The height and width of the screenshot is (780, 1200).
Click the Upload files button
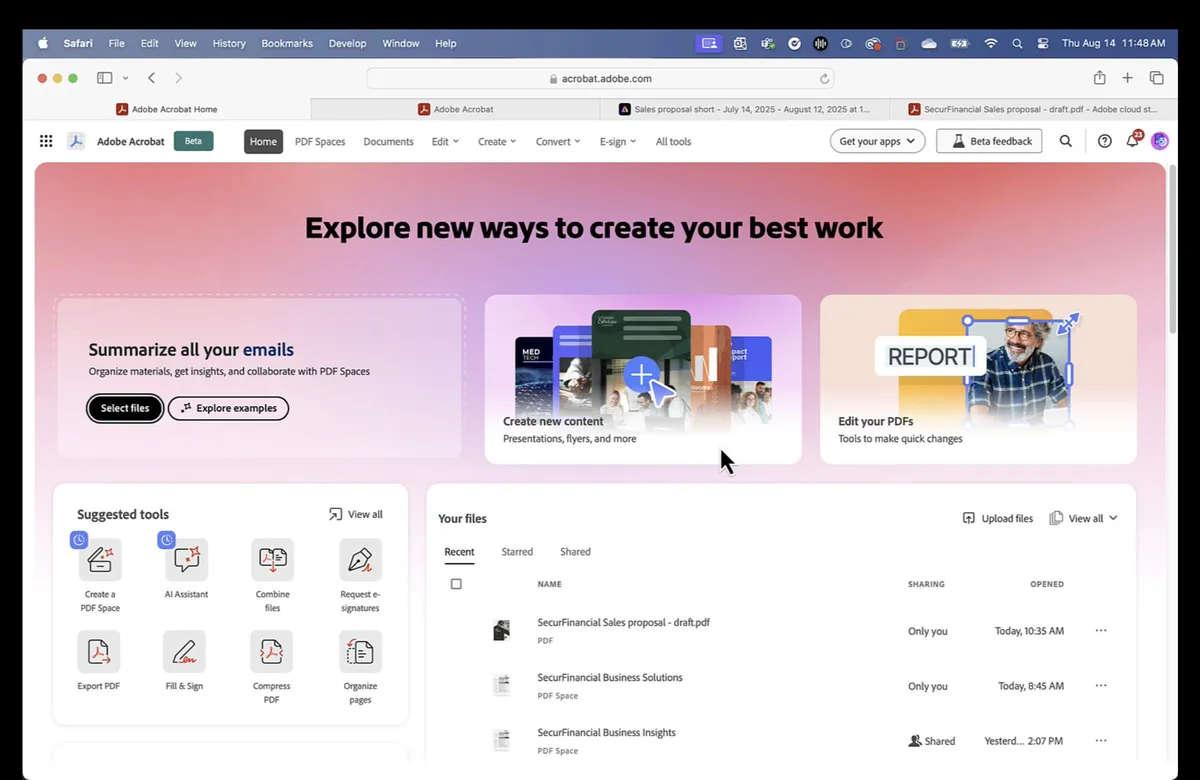997,518
